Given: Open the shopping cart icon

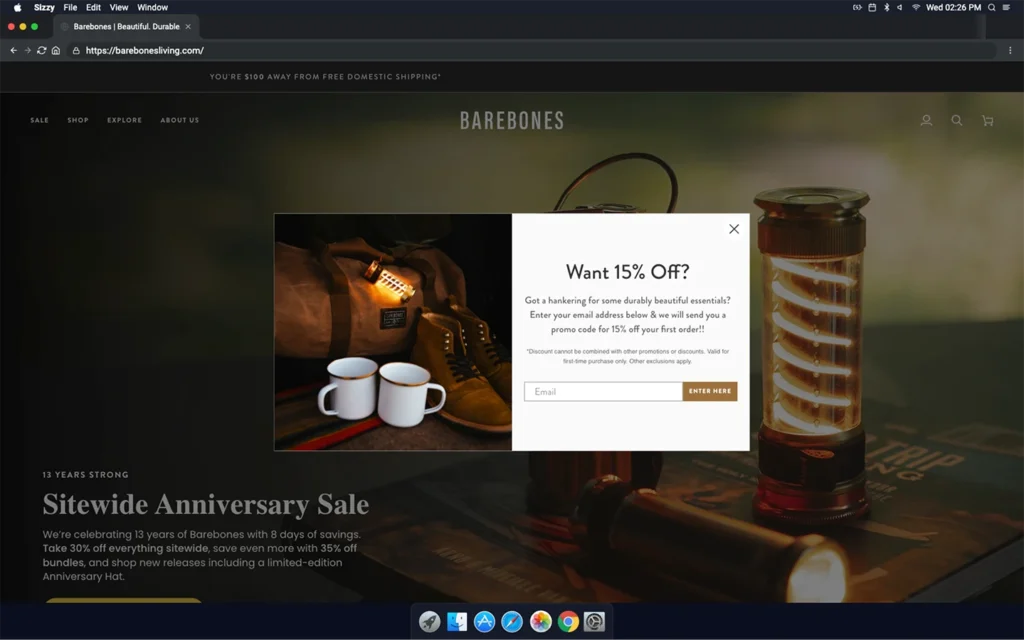Looking at the screenshot, I should tap(988, 120).
